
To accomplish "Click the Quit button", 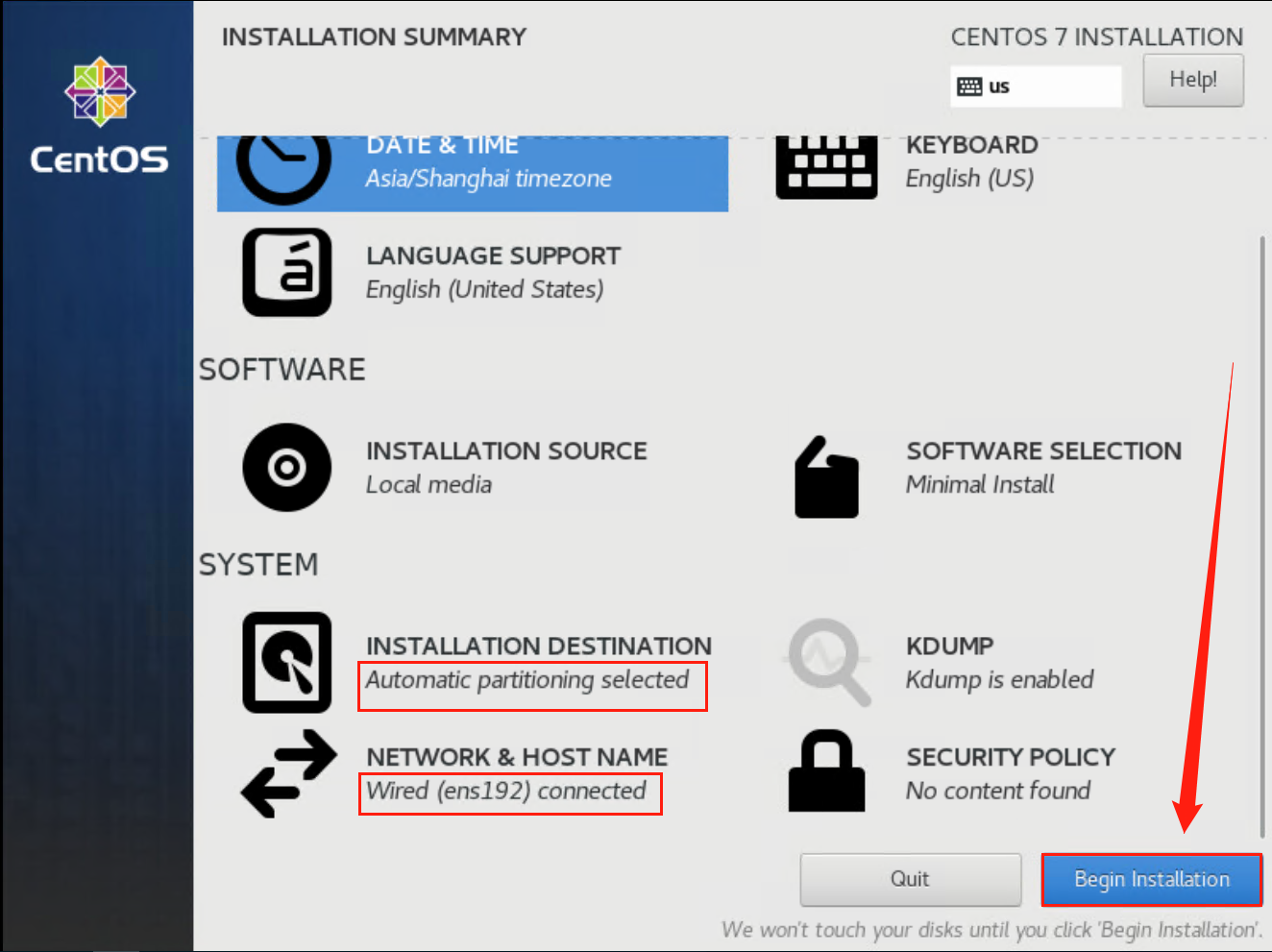I will point(910,879).
